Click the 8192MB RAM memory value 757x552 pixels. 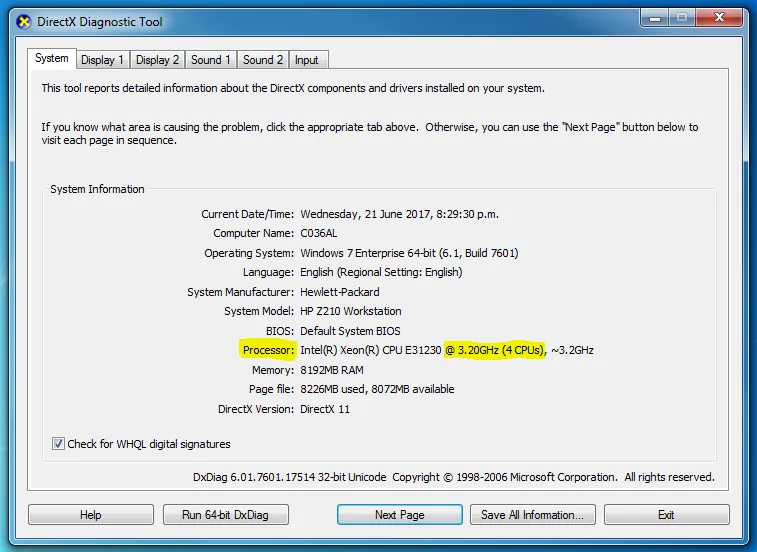tap(332, 370)
